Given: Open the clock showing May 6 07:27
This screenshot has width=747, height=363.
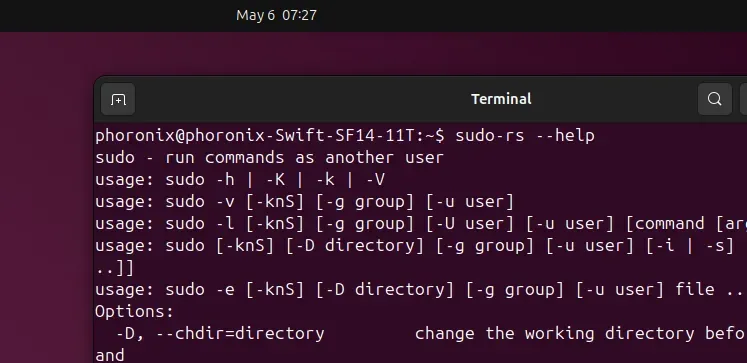Looking at the screenshot, I should [x=276, y=15].
